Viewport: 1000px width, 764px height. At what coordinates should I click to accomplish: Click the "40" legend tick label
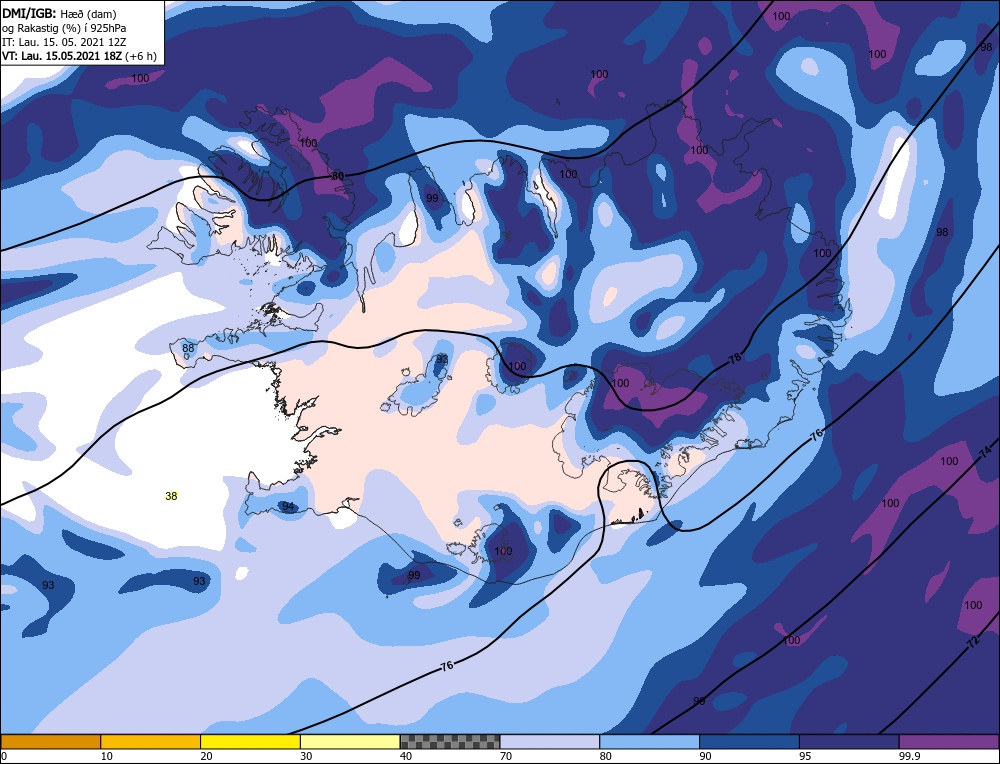pyautogui.click(x=406, y=756)
